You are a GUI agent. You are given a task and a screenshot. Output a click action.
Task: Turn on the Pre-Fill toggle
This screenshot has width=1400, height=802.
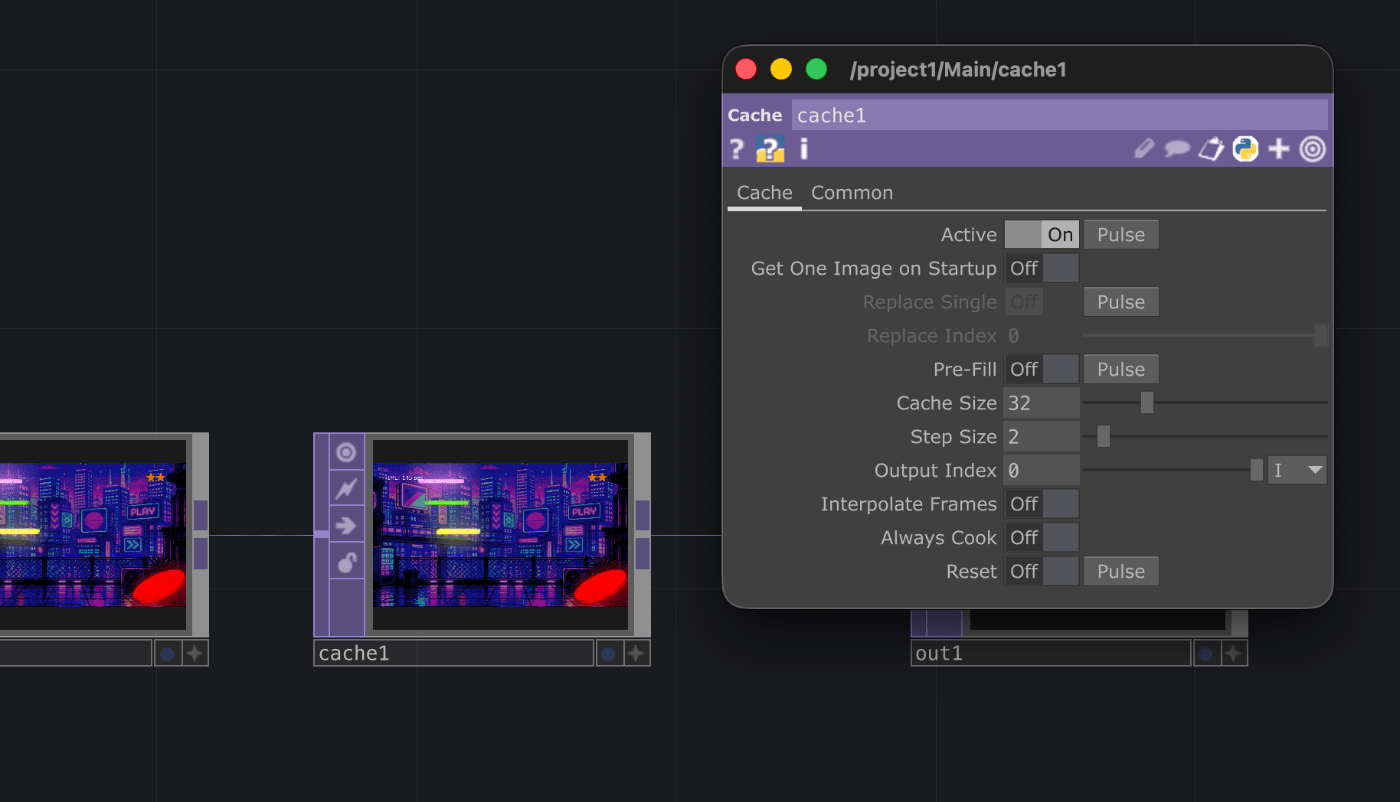[1041, 369]
